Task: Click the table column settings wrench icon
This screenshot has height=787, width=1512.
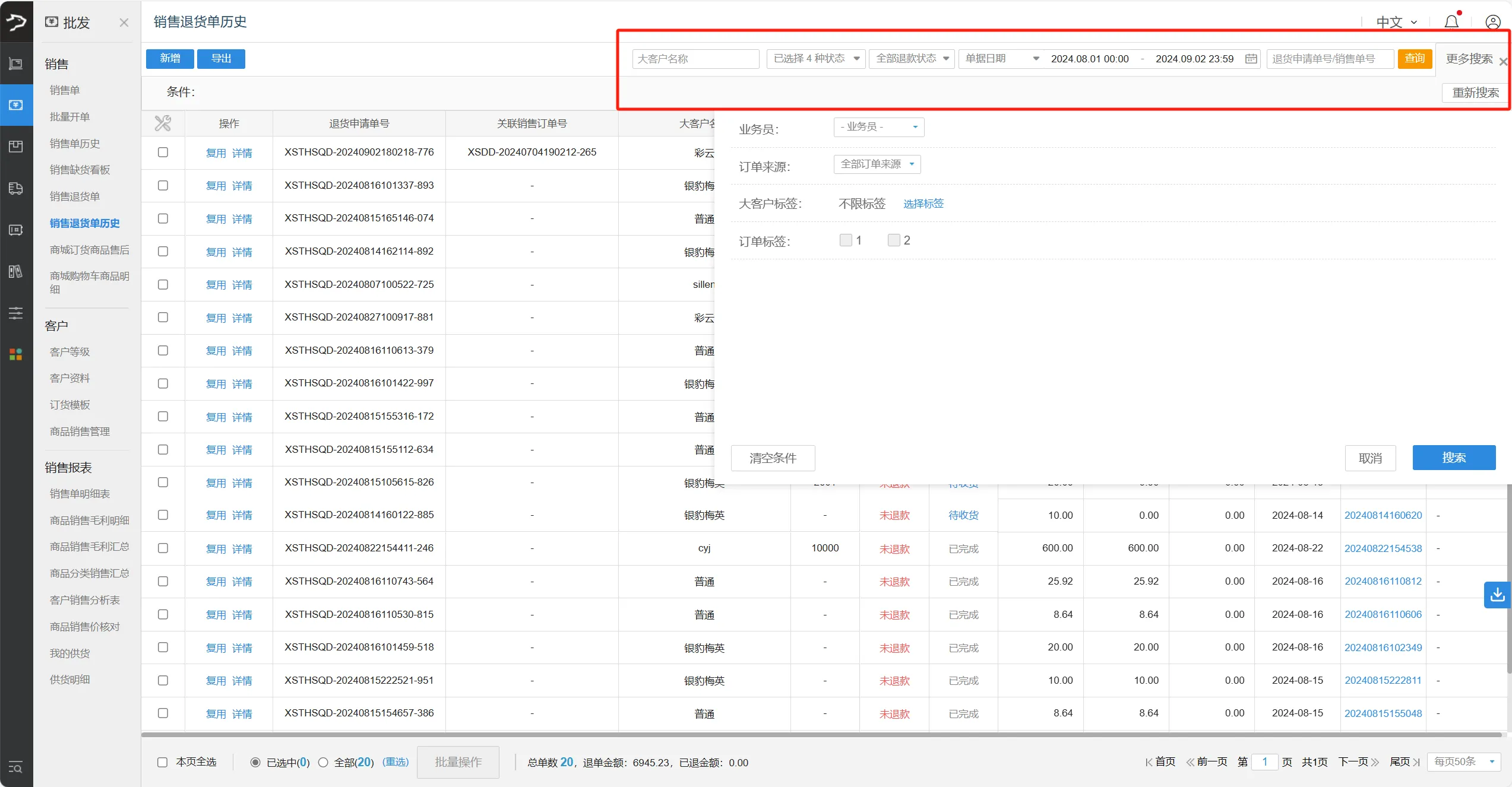Action: pyautogui.click(x=163, y=123)
